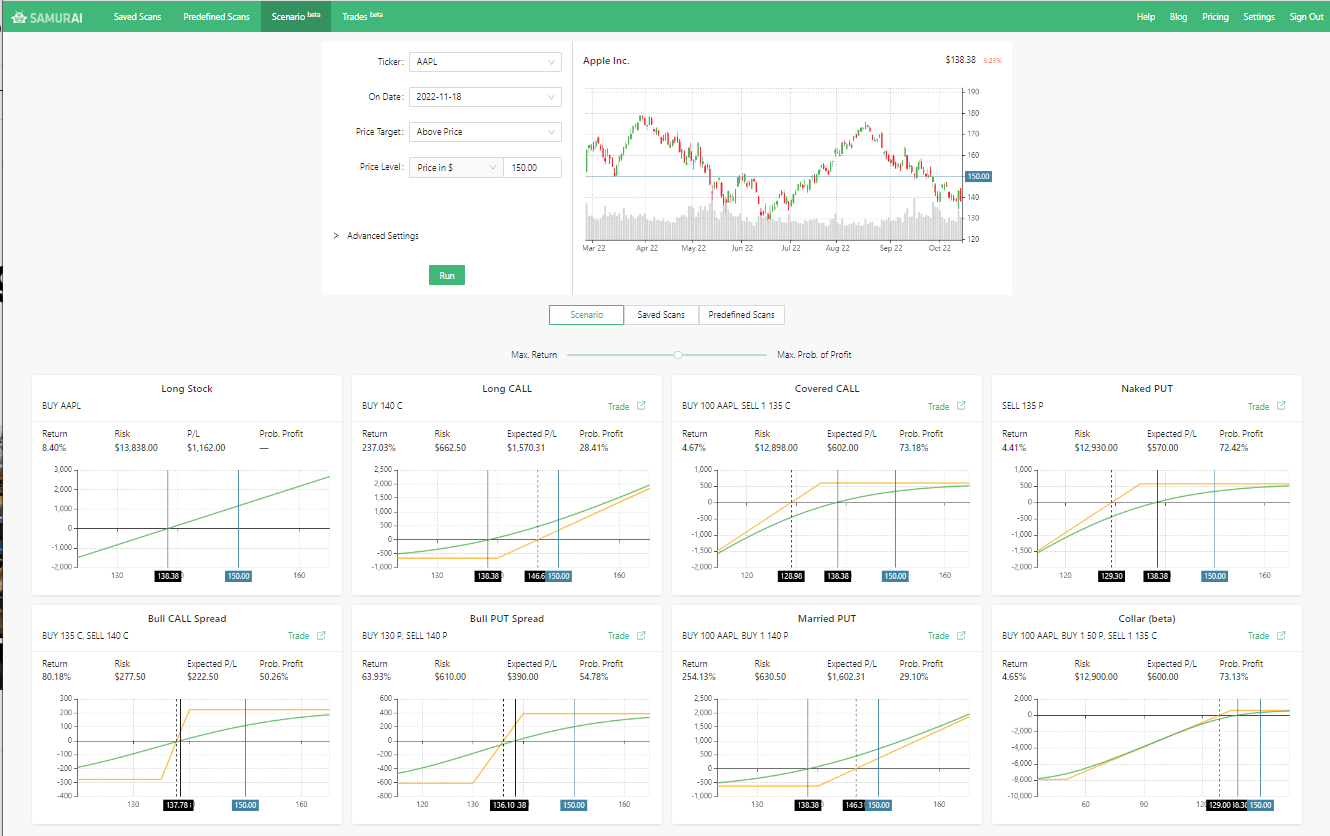Open Trades beta tab in navbar
The width and height of the screenshot is (1330, 836).
[361, 17]
